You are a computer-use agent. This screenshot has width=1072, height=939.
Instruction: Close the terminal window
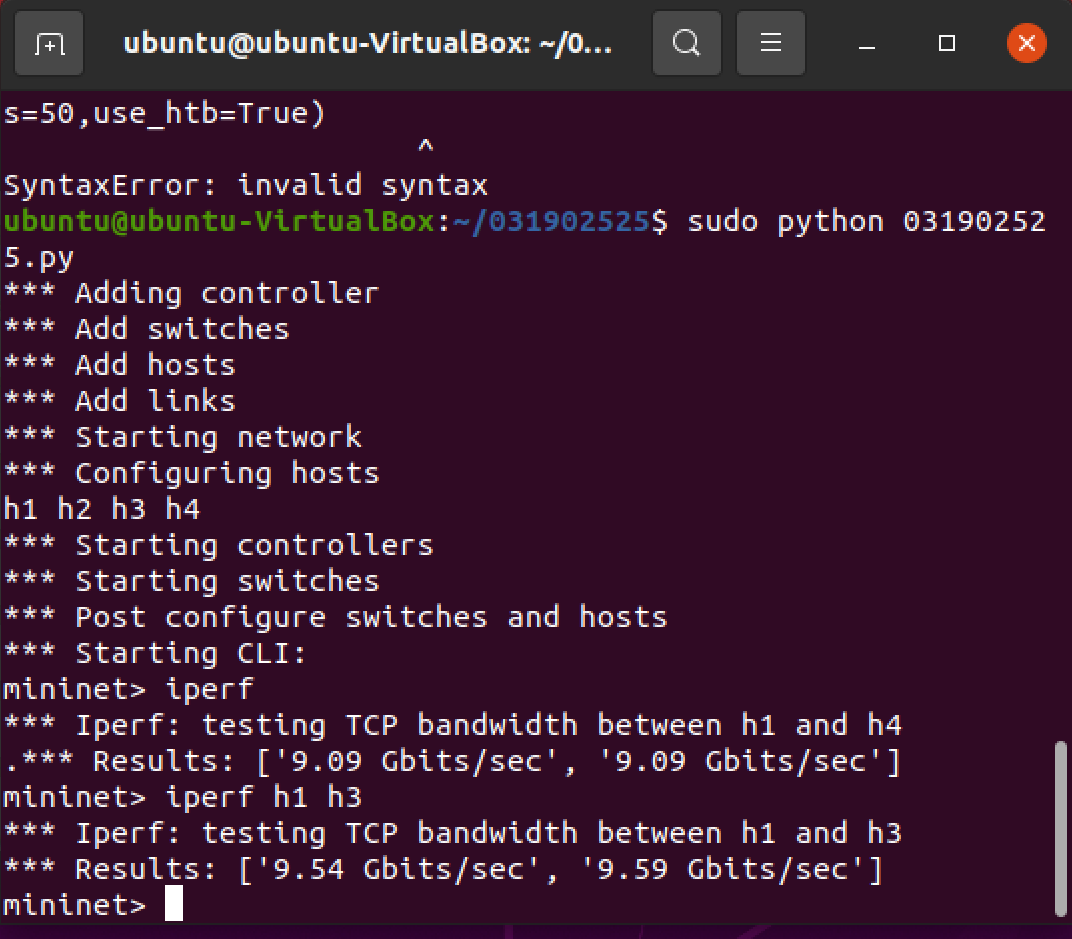(1026, 43)
